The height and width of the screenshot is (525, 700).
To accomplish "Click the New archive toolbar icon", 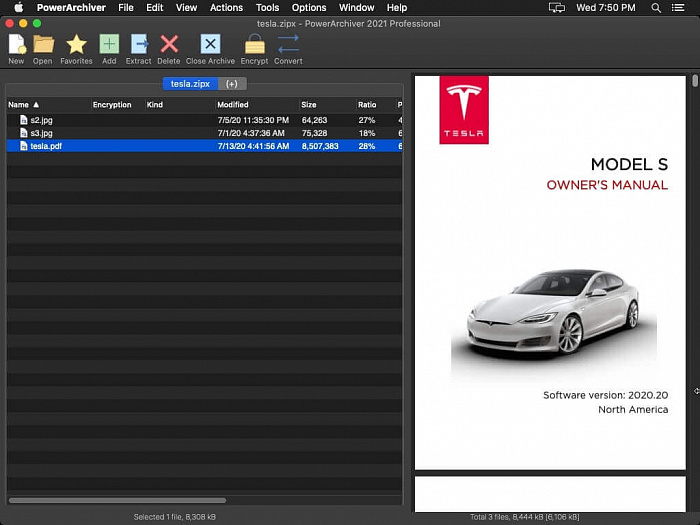I will coord(17,44).
